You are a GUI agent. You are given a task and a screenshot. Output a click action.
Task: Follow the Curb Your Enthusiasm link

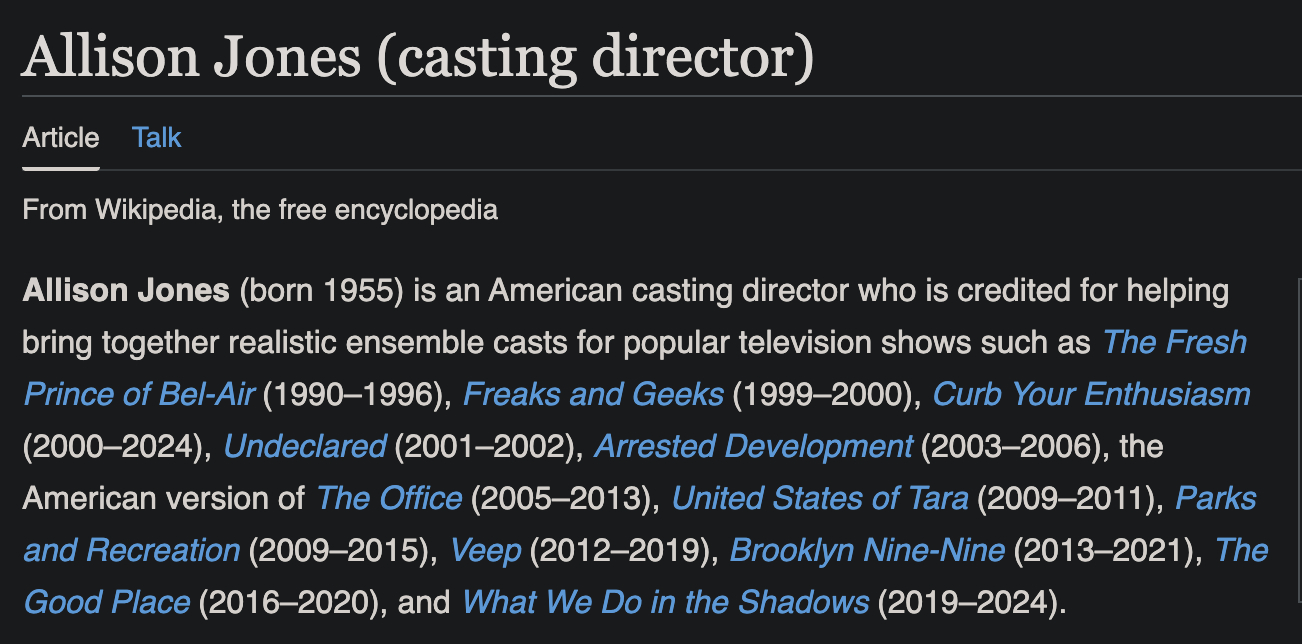click(1091, 394)
